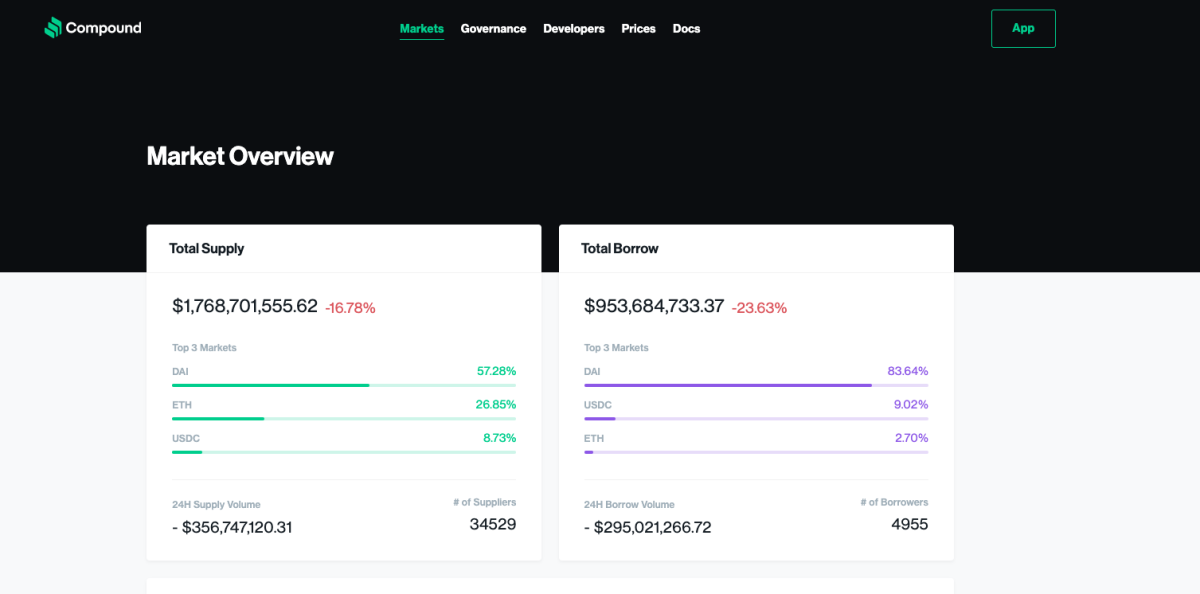Image resolution: width=1200 pixels, height=594 pixels.
Task: Select the Total Borrow card header
Action: pyautogui.click(x=619, y=249)
